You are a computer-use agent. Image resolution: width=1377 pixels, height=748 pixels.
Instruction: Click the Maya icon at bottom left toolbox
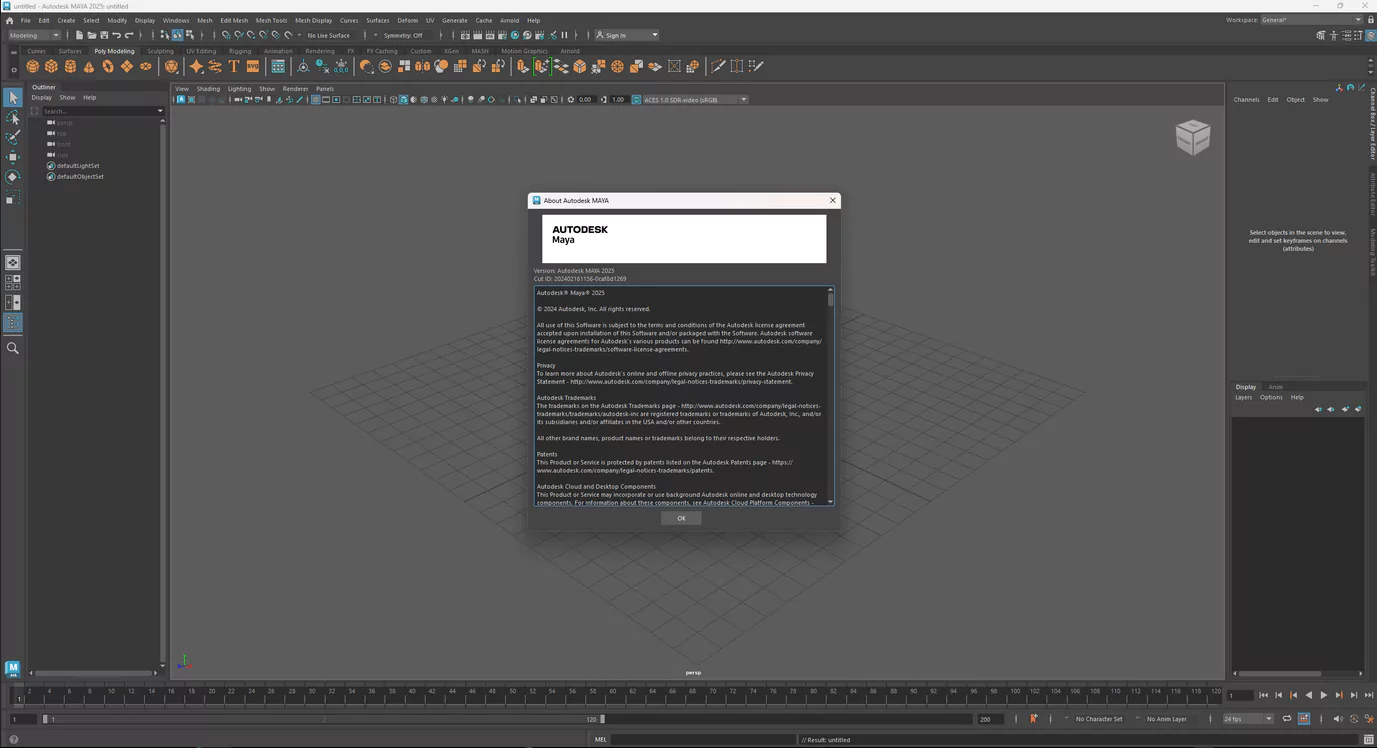[x=11, y=667]
